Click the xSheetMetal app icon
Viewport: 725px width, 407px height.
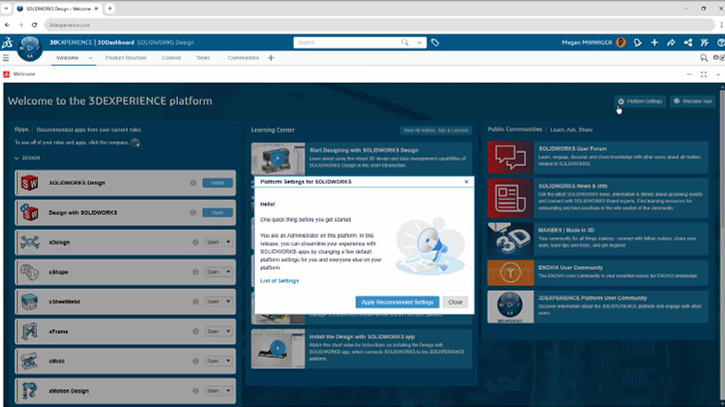click(x=30, y=302)
